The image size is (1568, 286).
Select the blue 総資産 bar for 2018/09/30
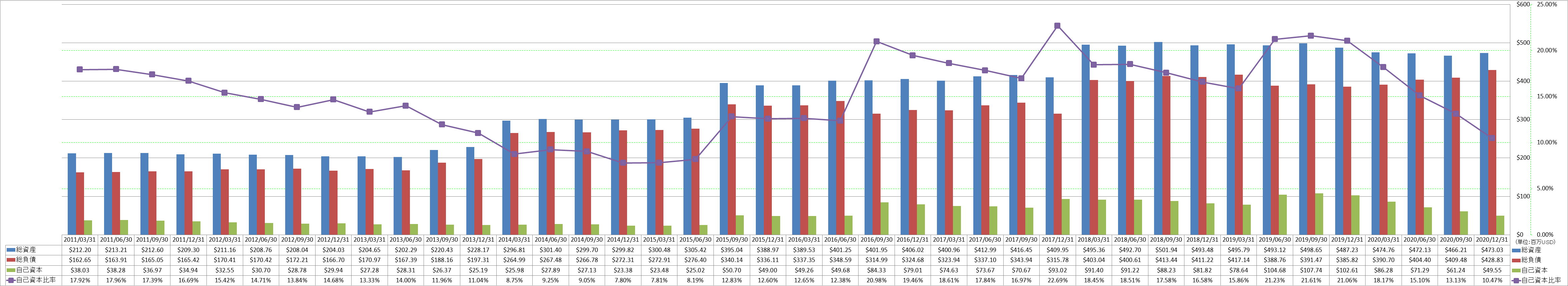tap(1158, 138)
